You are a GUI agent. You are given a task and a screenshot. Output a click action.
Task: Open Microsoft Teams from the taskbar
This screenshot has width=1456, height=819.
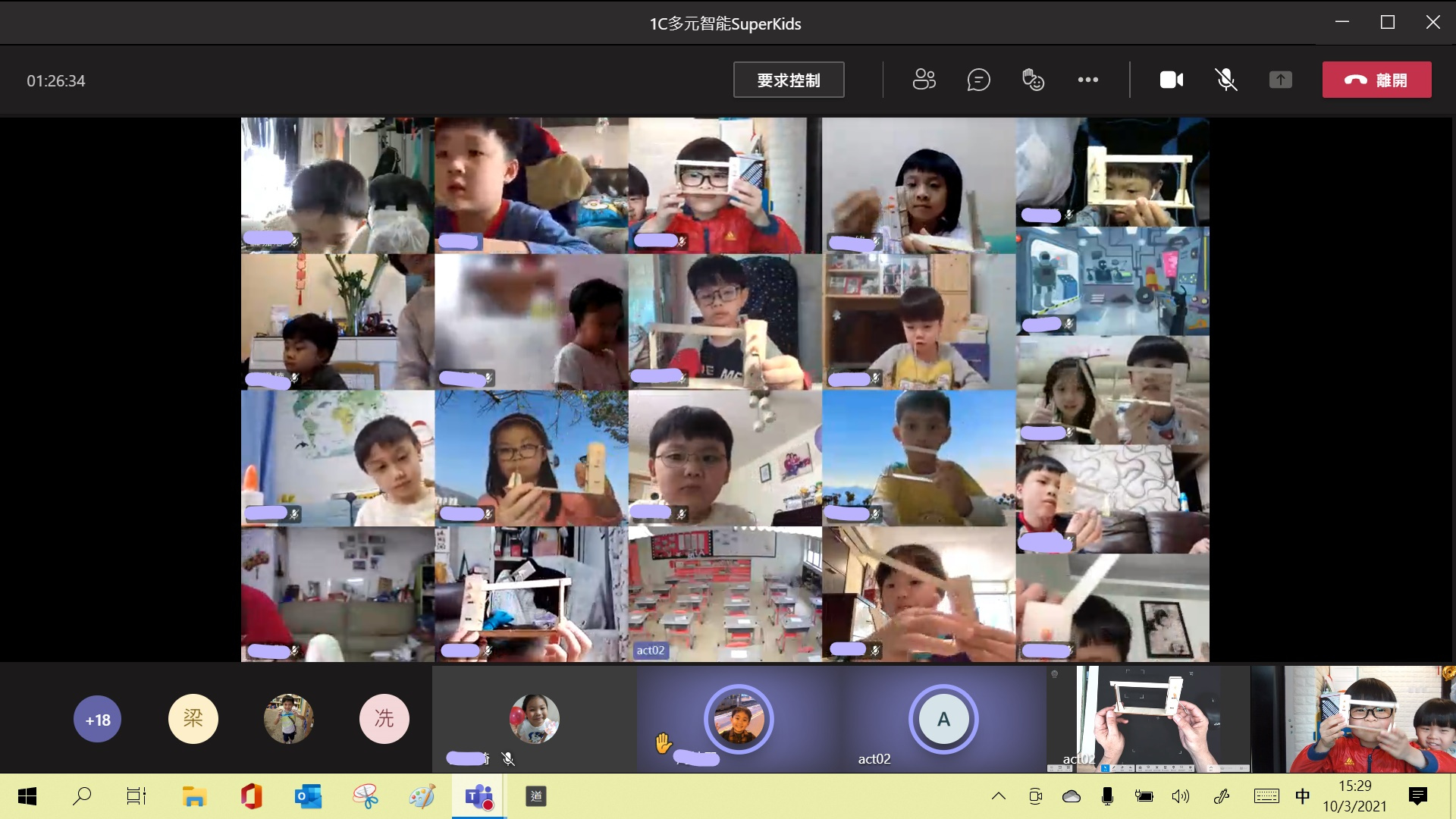click(479, 796)
